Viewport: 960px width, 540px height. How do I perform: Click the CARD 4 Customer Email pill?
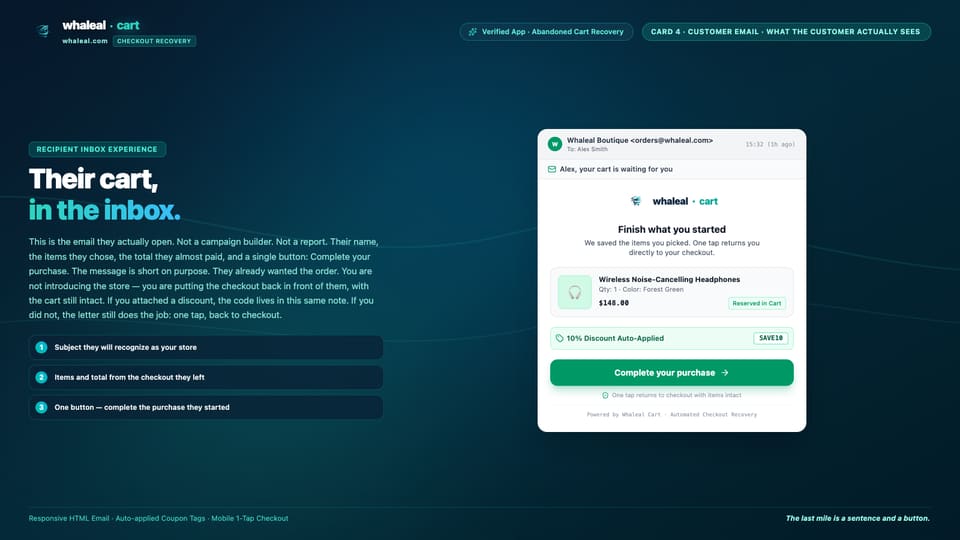(x=786, y=32)
